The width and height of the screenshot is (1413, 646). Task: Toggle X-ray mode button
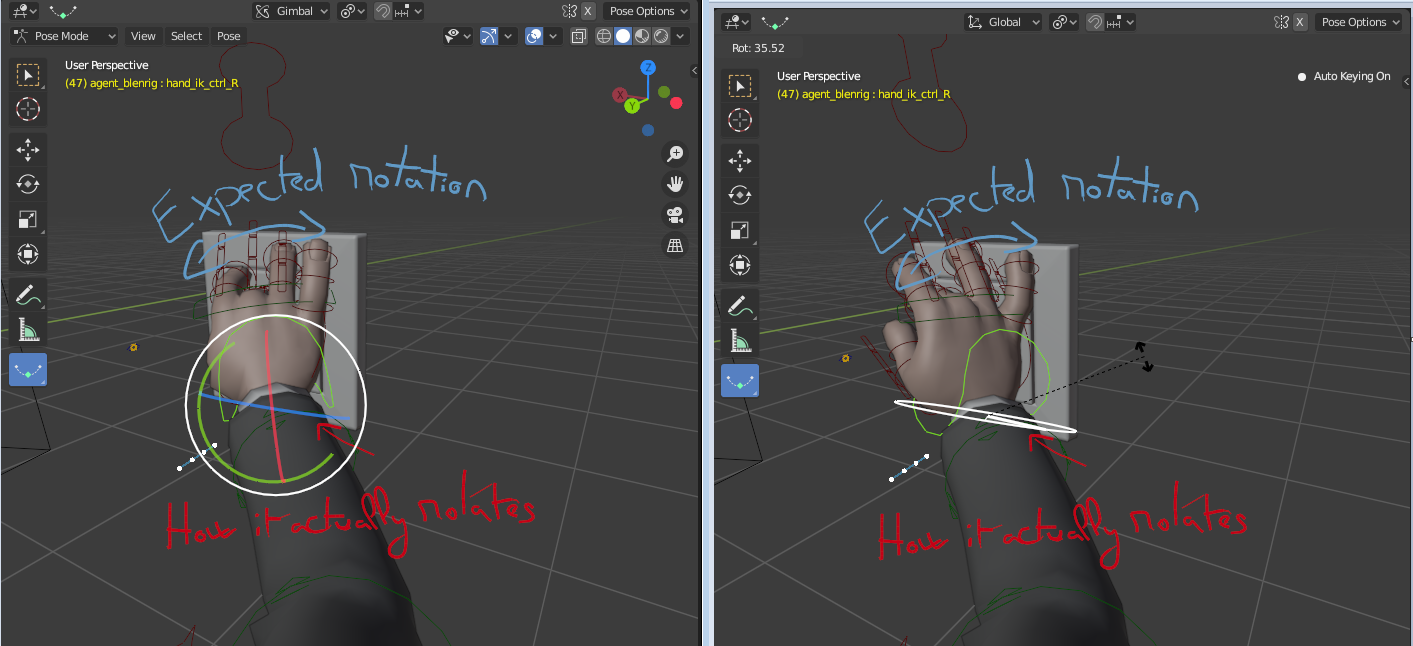[578, 36]
